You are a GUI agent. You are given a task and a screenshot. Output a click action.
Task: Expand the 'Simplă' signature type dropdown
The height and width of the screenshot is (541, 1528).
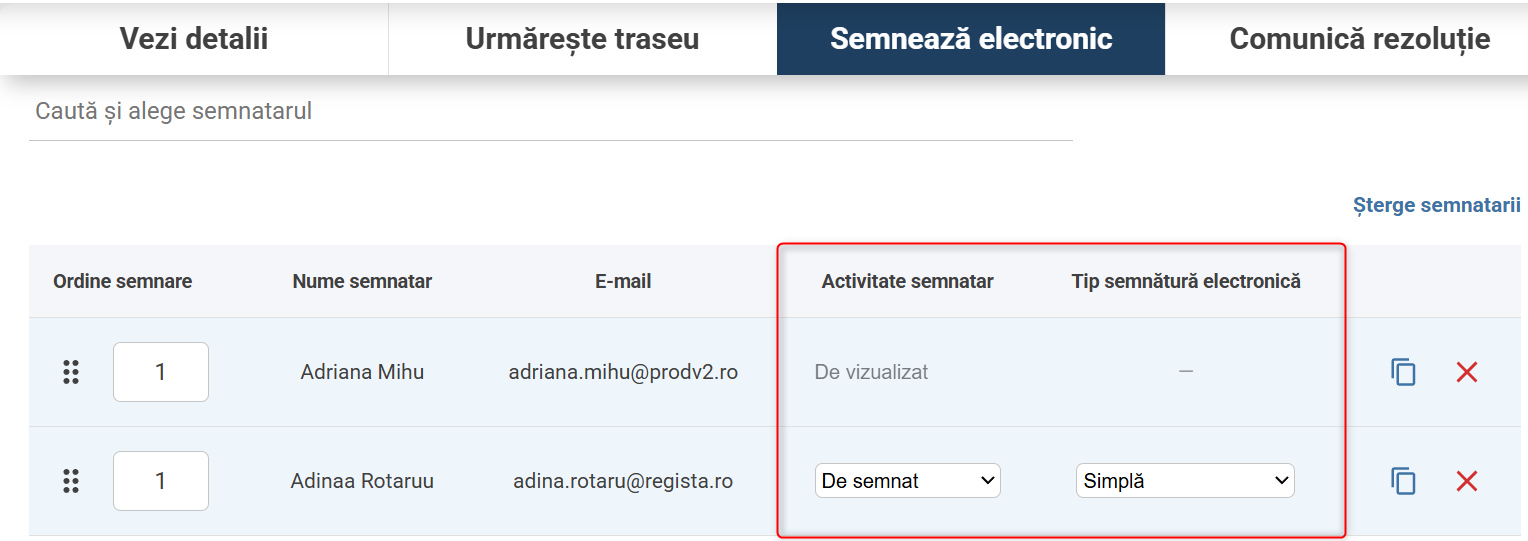[x=1185, y=481]
